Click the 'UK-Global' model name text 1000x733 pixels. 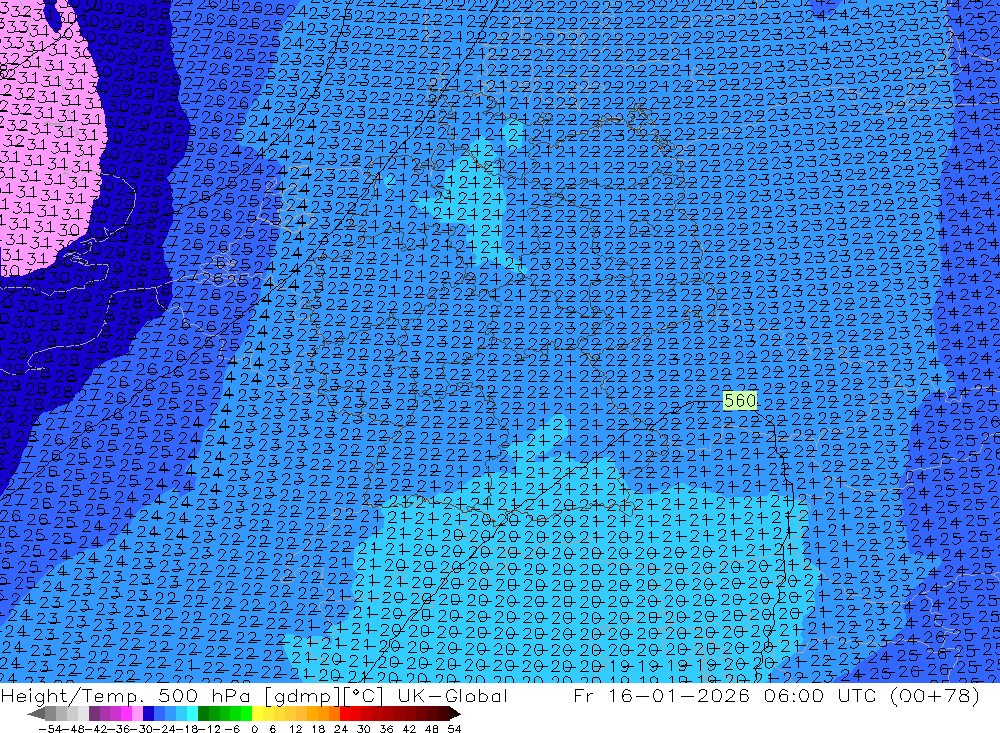pyautogui.click(x=453, y=696)
